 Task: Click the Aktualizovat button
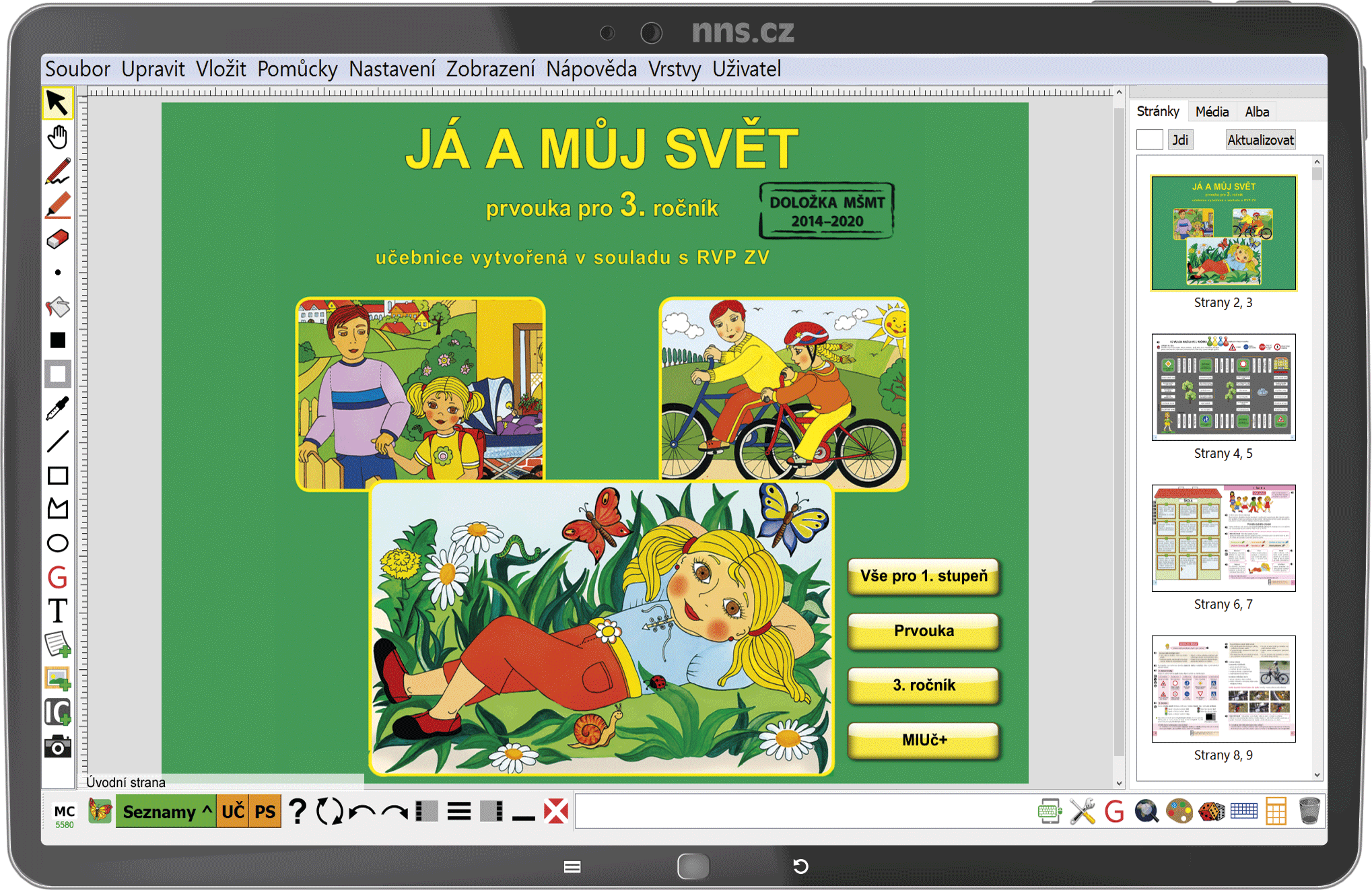tap(1260, 140)
